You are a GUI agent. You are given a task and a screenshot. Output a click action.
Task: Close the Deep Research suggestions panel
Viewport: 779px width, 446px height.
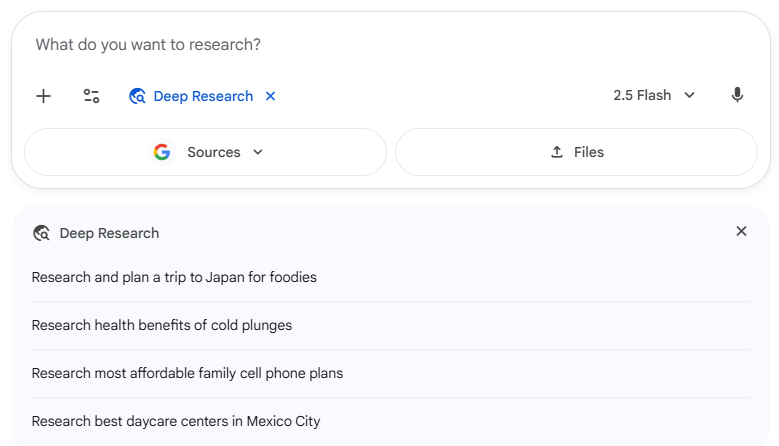[741, 231]
